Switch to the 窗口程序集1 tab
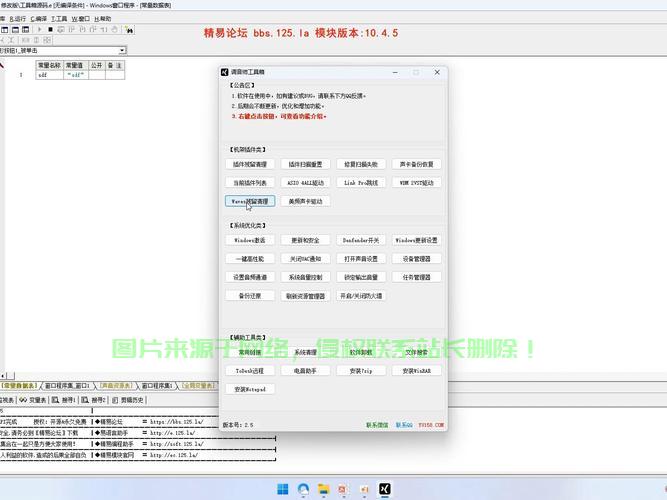The height and width of the screenshot is (500, 667). click(157, 386)
